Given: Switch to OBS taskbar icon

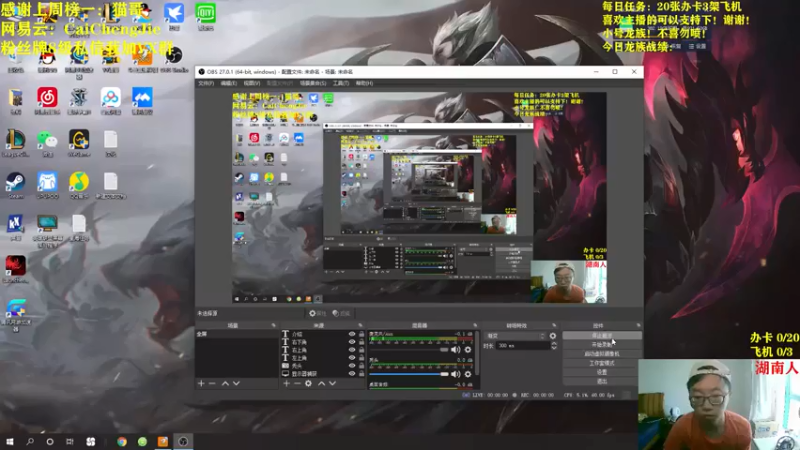Looking at the screenshot, I should [183, 441].
